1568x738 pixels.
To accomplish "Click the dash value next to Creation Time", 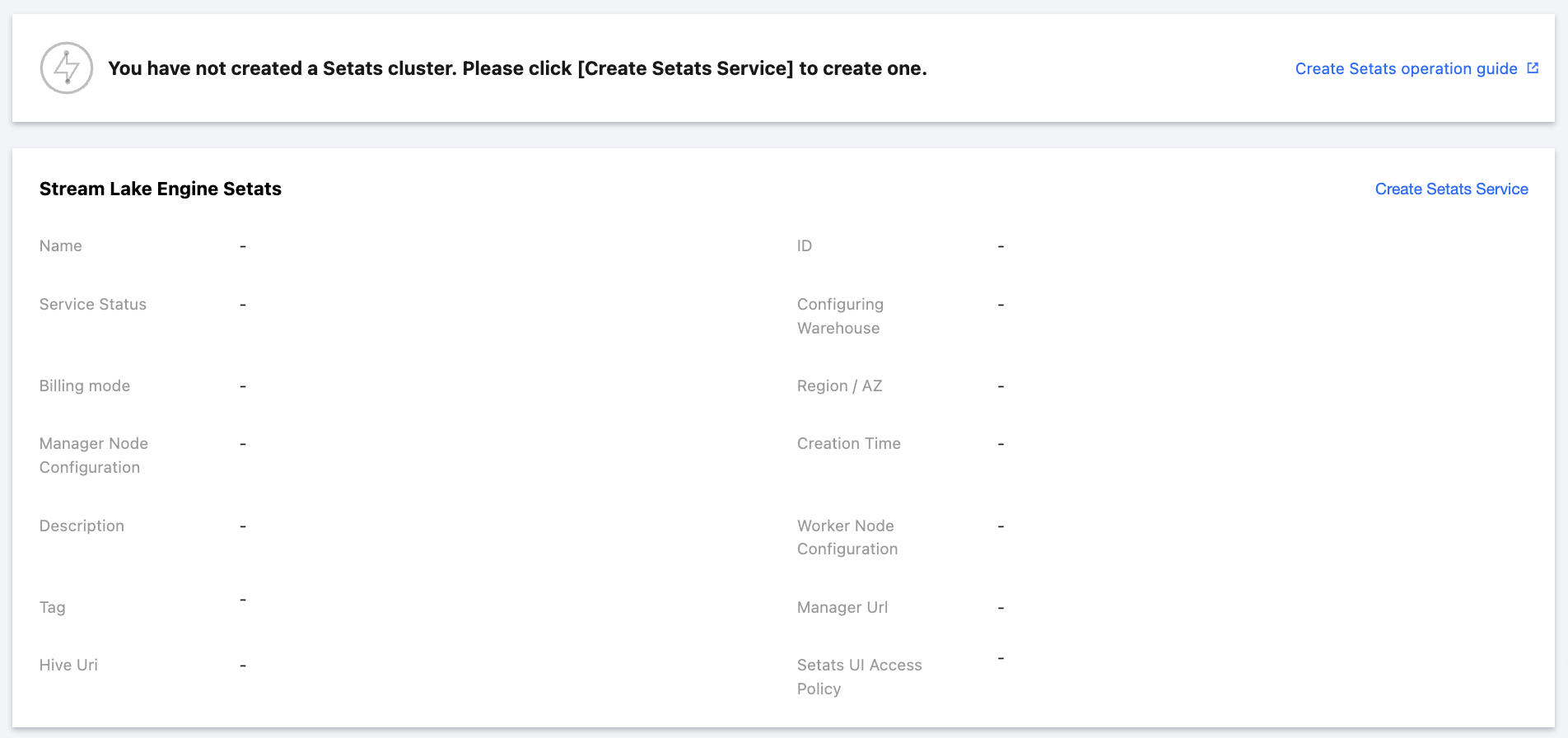I will 1001,444.
